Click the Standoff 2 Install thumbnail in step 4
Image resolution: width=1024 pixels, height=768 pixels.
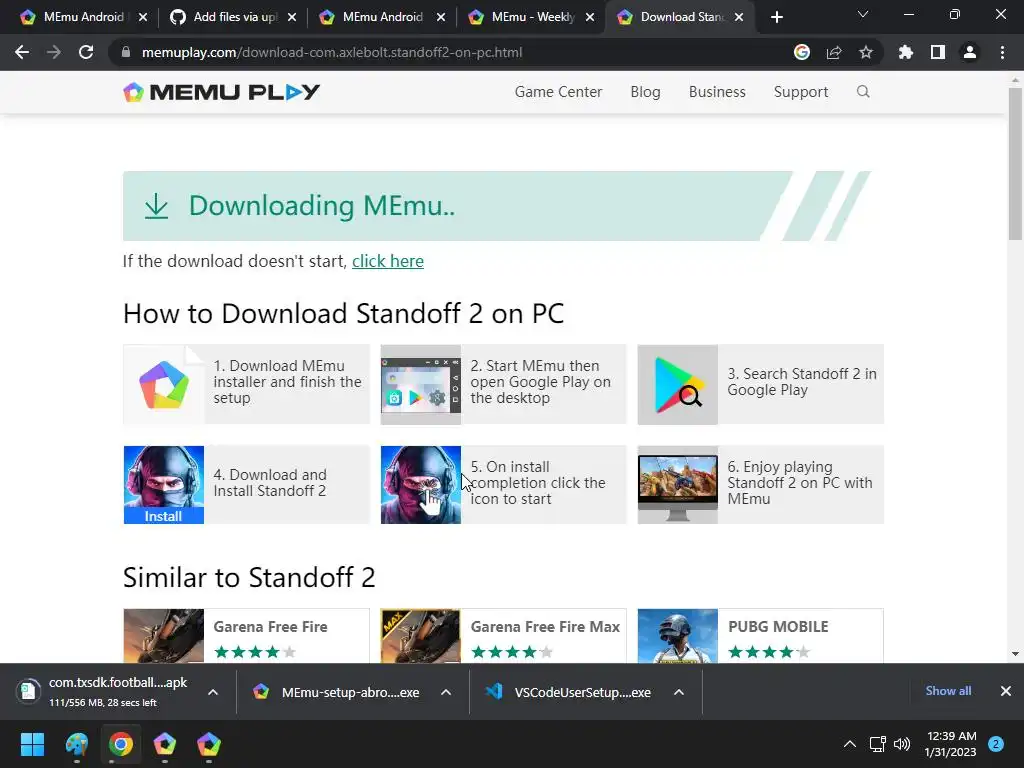click(x=164, y=485)
